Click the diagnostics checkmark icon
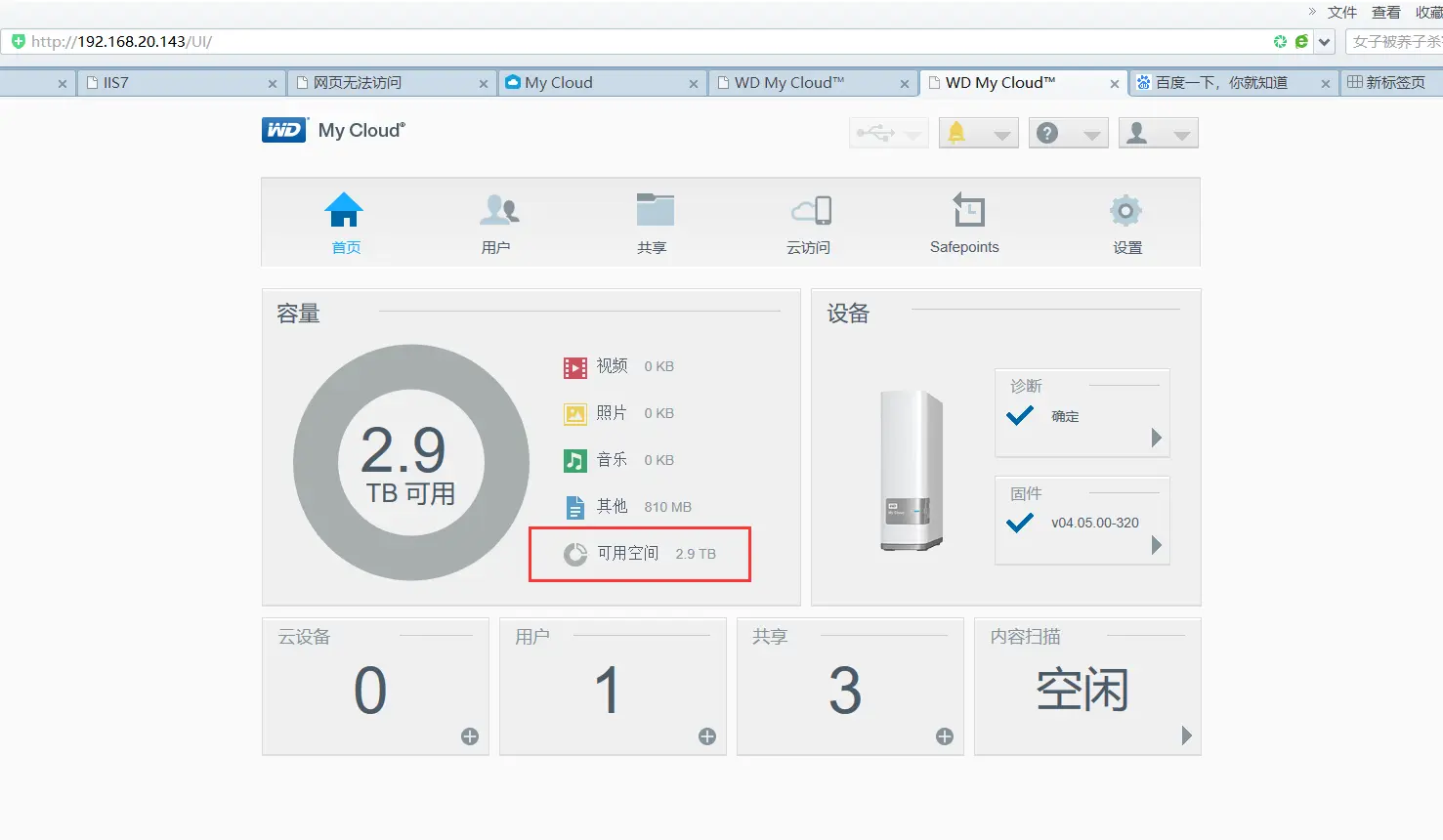Screen dimensions: 1443x840 click(x=1020, y=415)
